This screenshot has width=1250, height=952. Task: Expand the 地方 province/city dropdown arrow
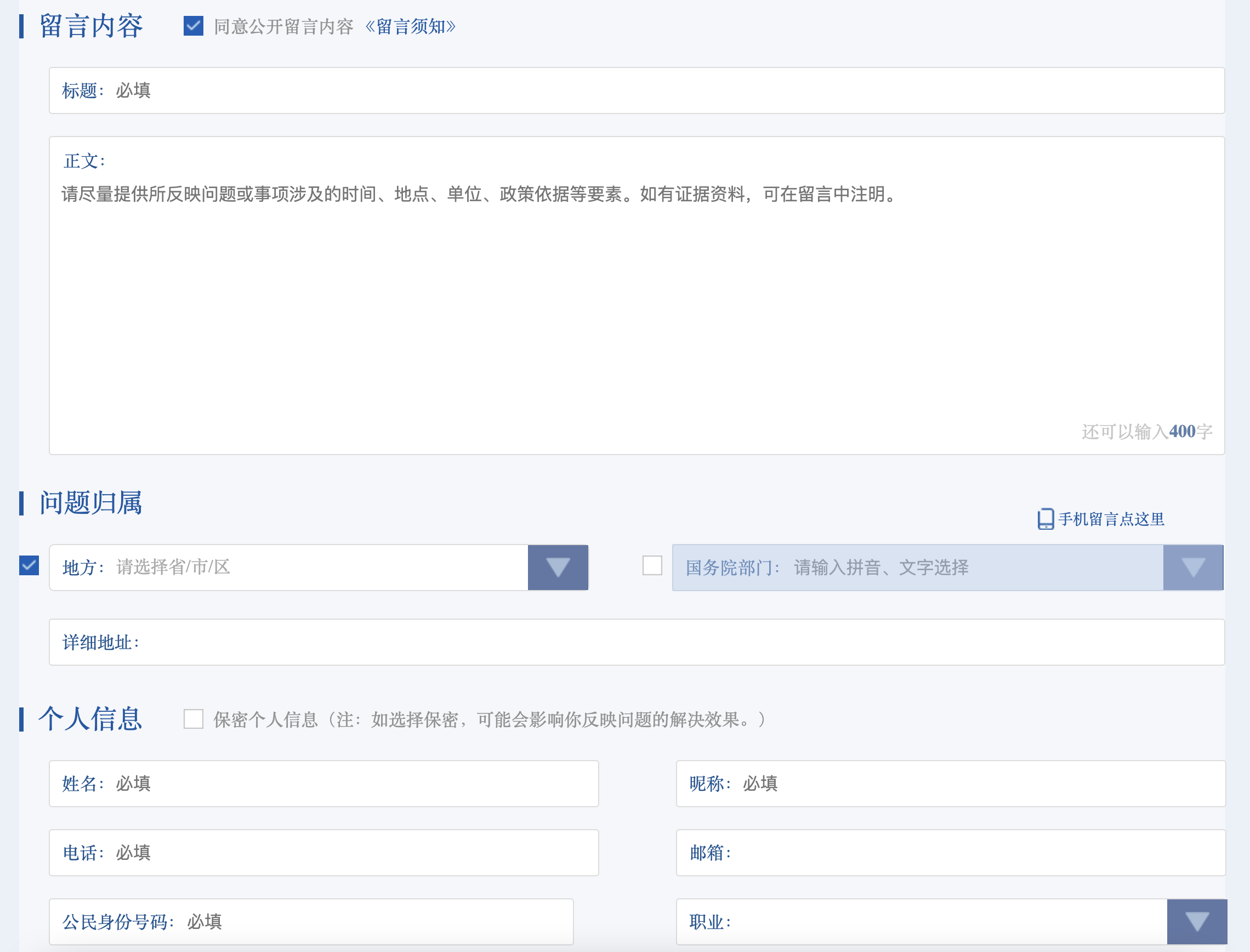tap(558, 567)
